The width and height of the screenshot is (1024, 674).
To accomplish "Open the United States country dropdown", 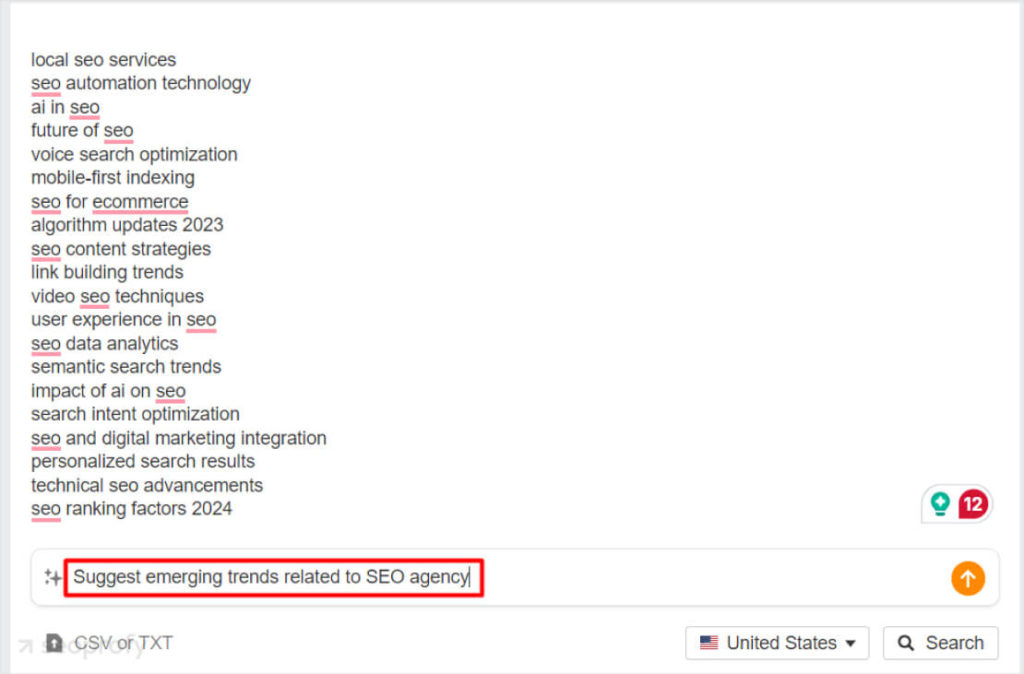I will tap(776, 643).
